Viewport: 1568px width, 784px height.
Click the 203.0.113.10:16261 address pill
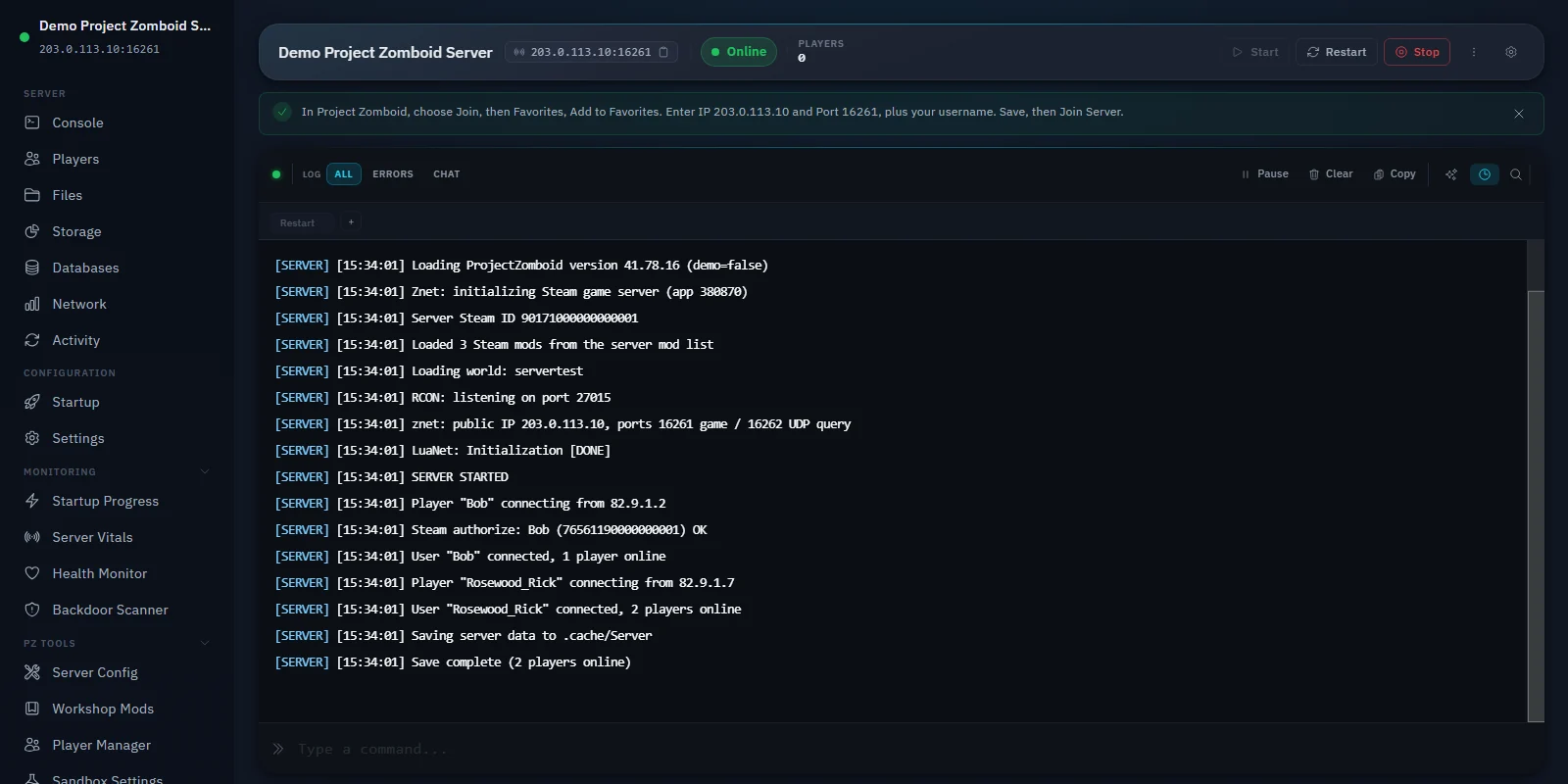tap(591, 52)
